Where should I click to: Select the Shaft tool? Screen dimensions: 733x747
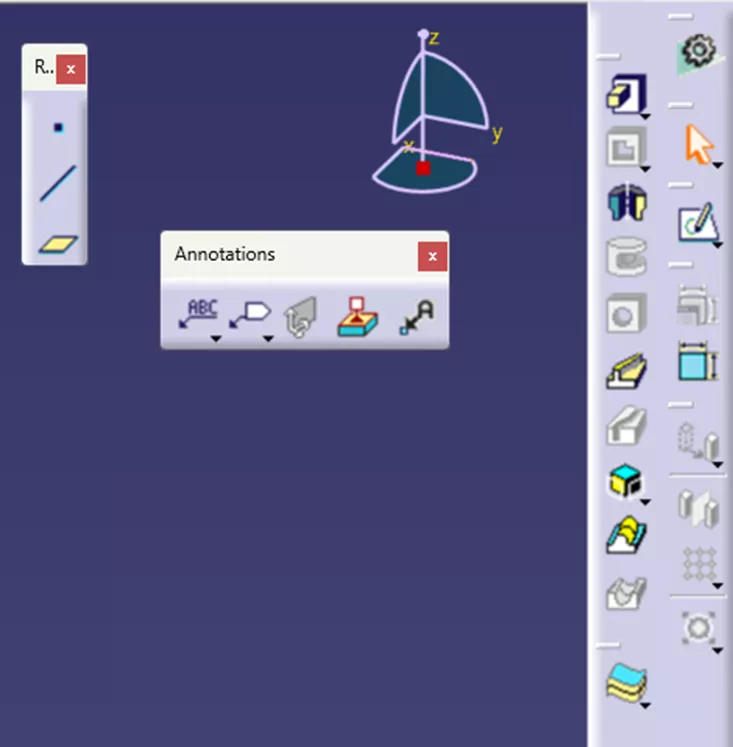coord(627,202)
